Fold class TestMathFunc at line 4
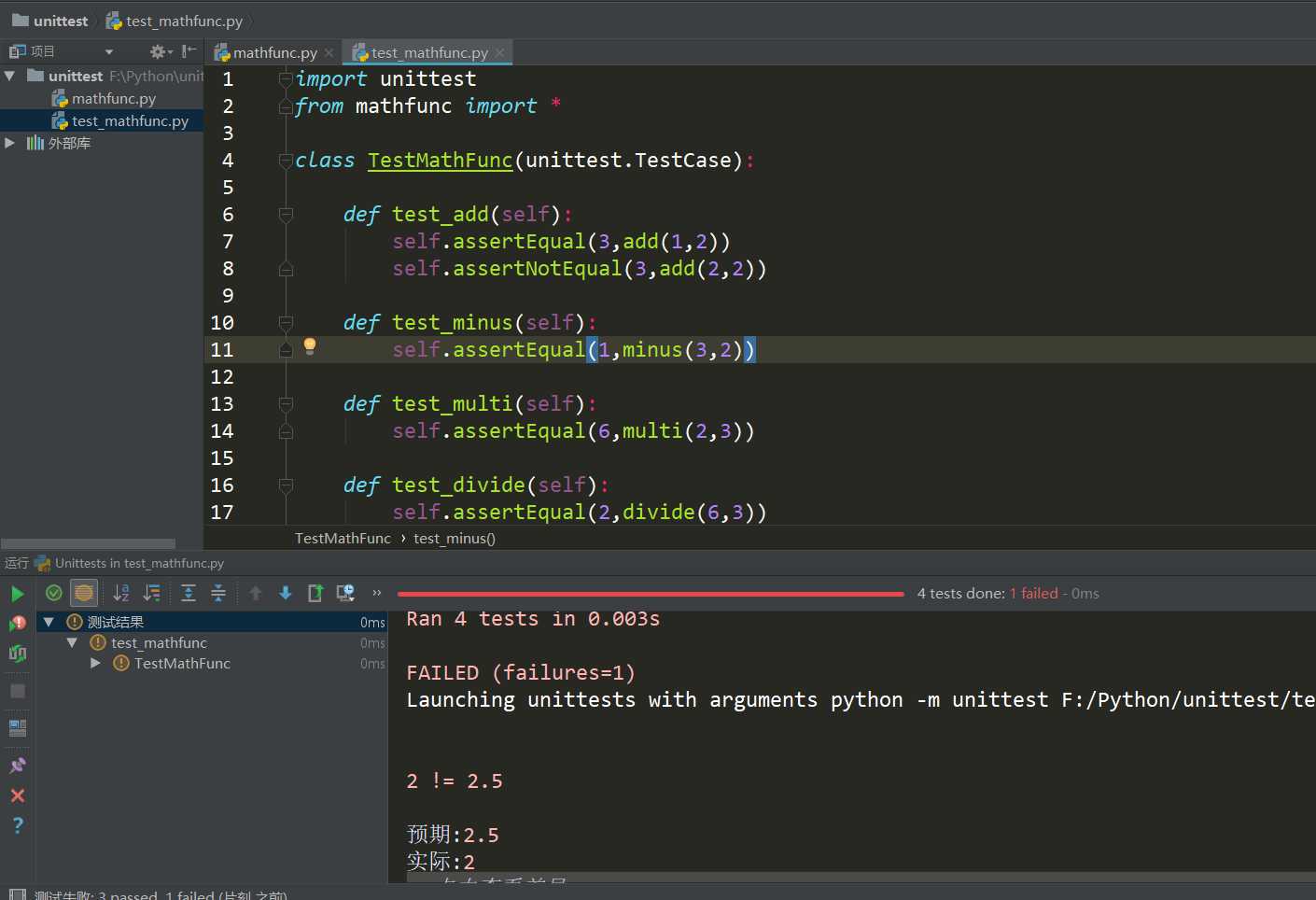The height and width of the screenshot is (900, 1316). 286,161
